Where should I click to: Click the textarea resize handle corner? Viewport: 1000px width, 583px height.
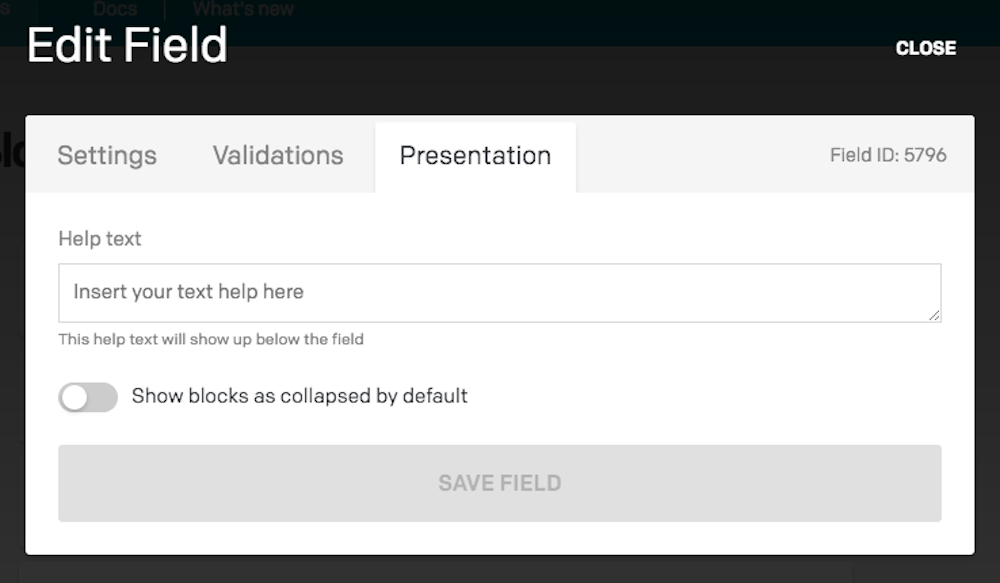coord(934,315)
